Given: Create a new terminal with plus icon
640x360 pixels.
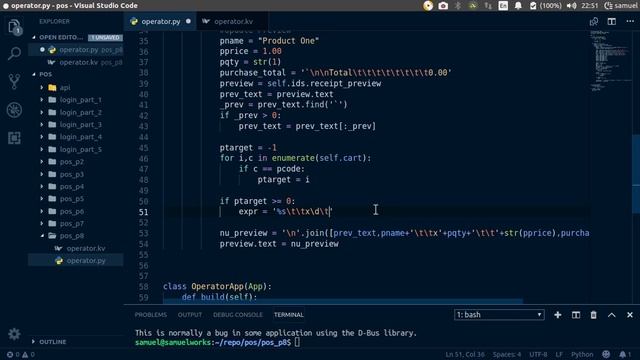Looking at the screenshot, I should (558, 315).
